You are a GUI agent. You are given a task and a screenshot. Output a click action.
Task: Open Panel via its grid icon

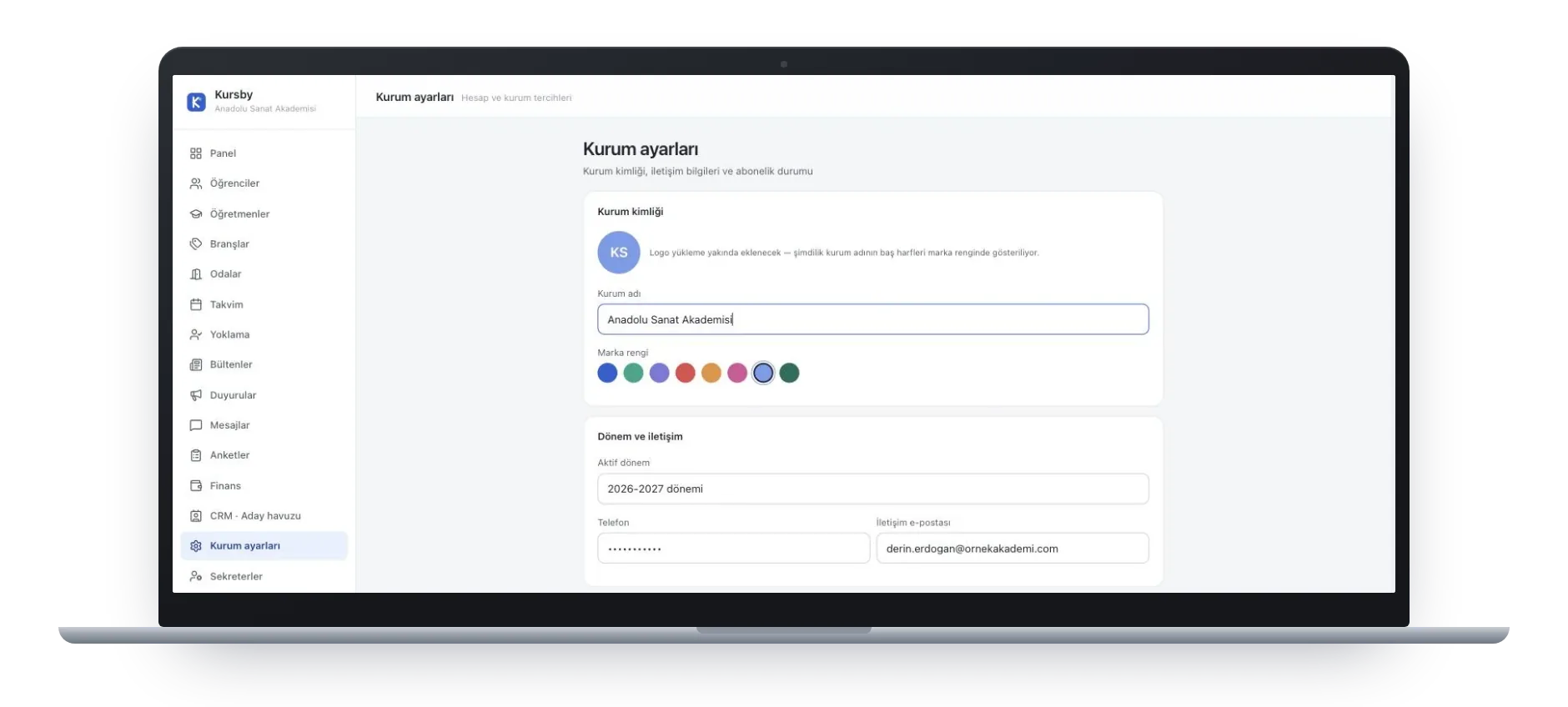[x=196, y=153]
